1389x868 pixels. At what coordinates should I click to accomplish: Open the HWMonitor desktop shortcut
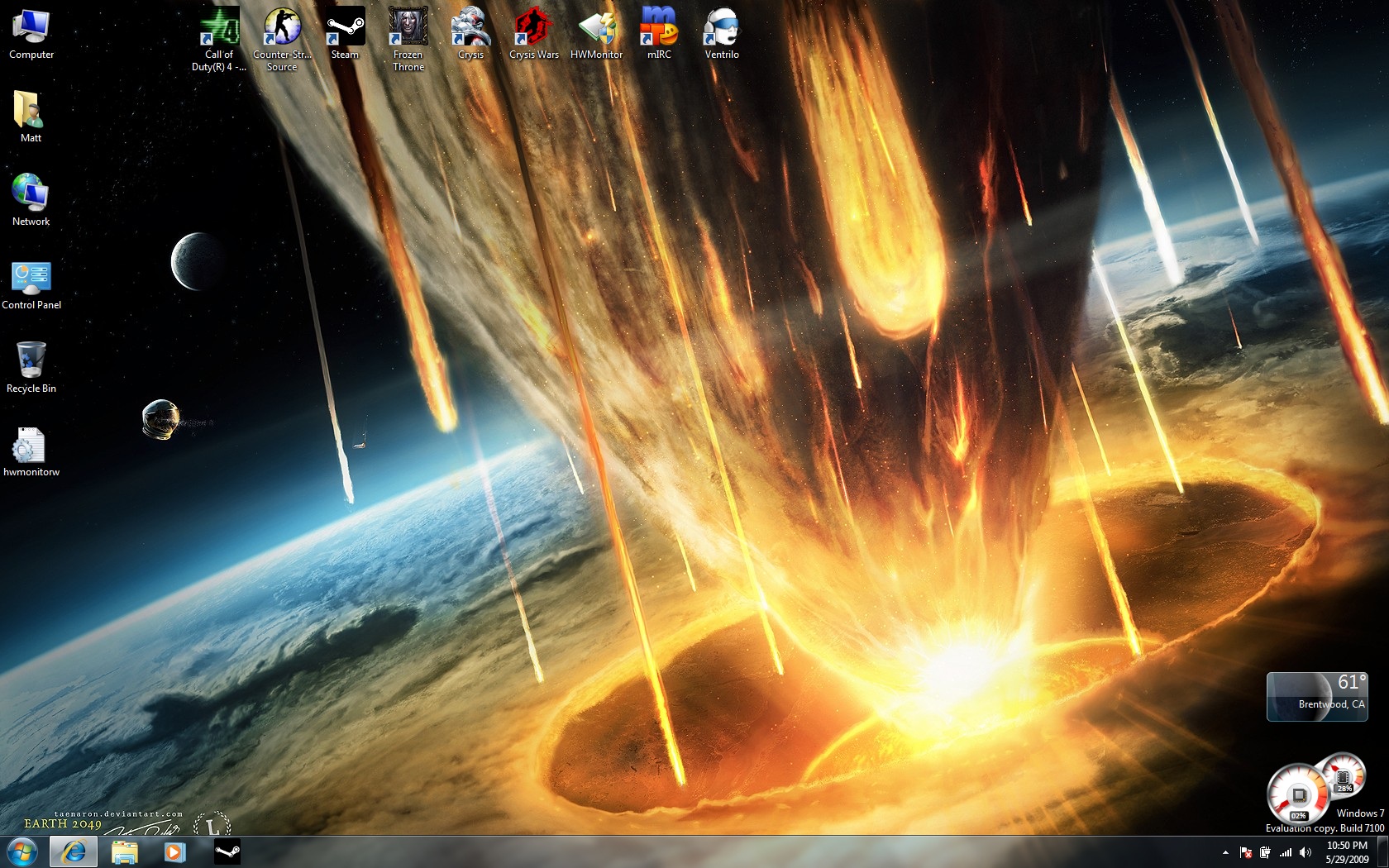pyautogui.click(x=596, y=35)
